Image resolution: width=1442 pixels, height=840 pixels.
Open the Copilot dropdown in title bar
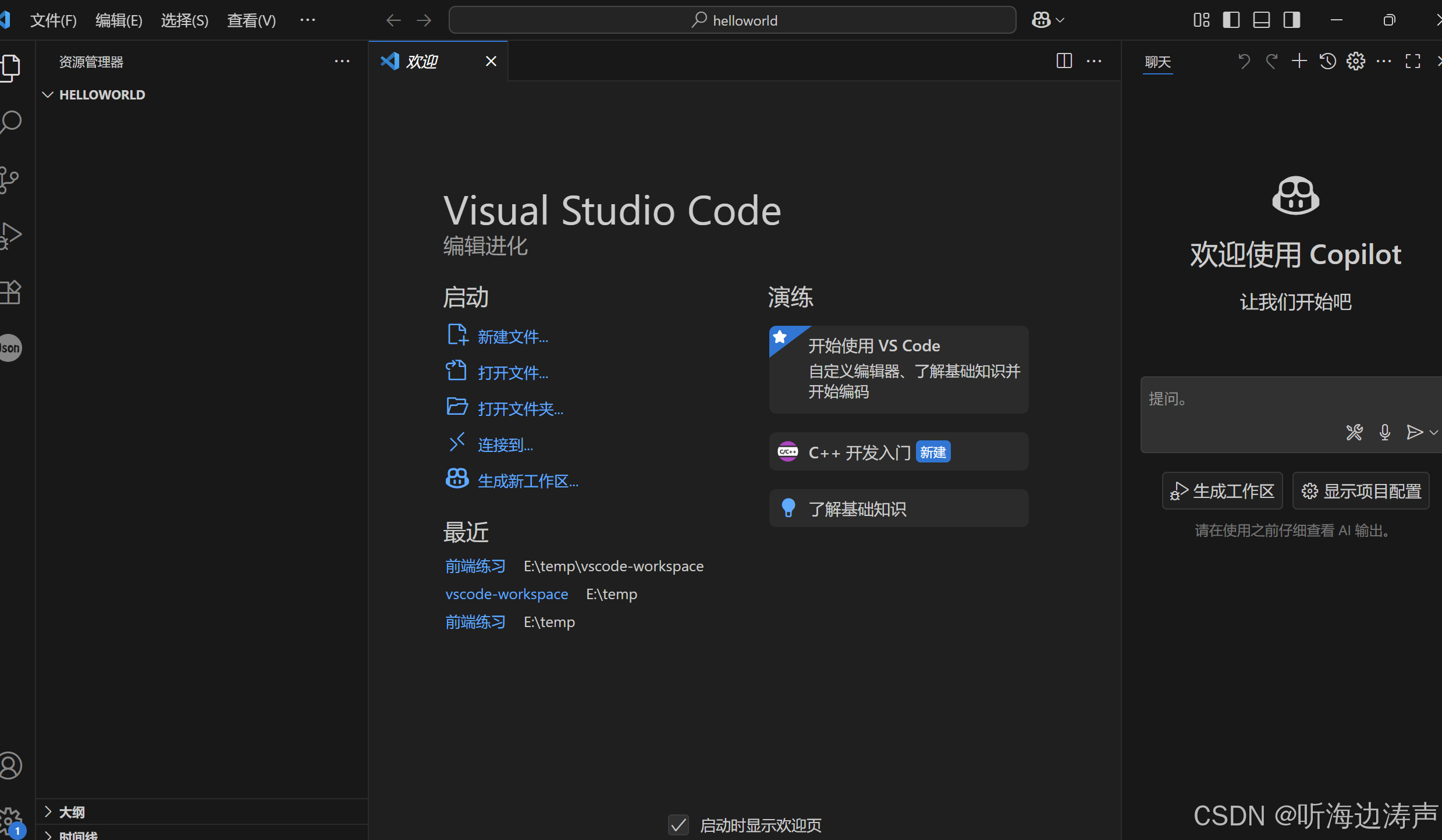tap(1048, 20)
